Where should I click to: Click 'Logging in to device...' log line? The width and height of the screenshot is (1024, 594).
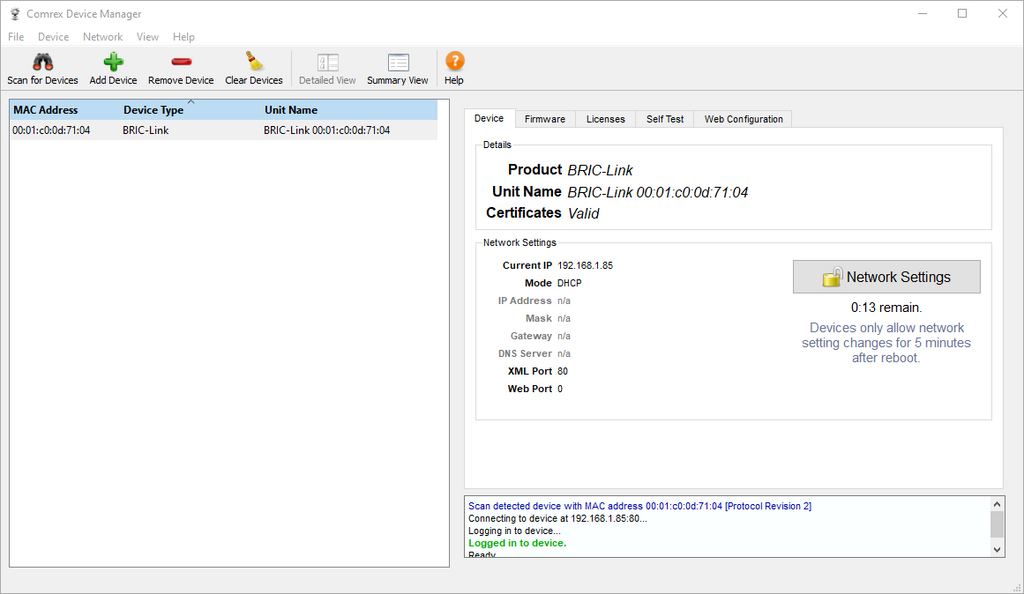[515, 531]
